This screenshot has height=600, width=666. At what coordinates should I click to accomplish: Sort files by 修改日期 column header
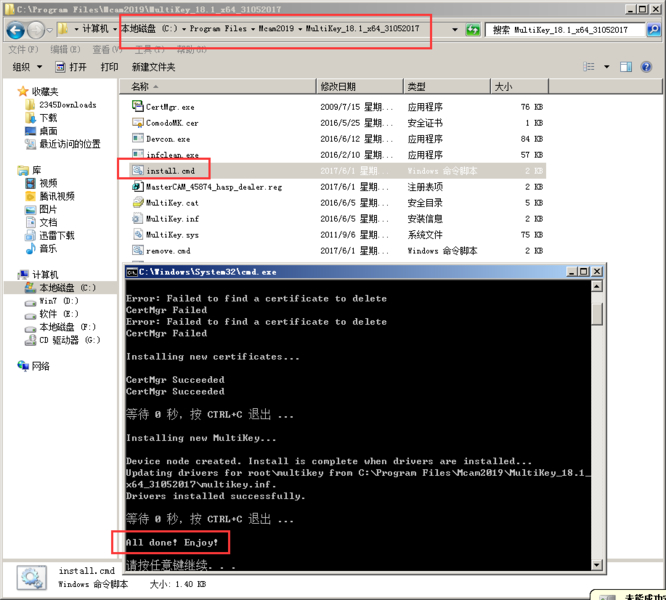(x=337, y=87)
